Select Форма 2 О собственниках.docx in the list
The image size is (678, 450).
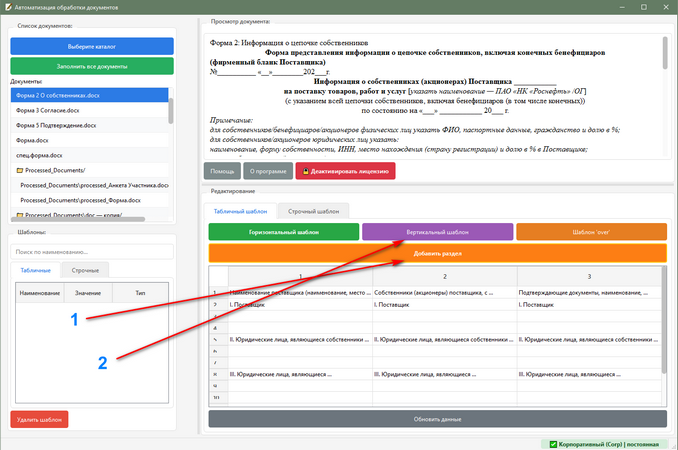click(89, 95)
